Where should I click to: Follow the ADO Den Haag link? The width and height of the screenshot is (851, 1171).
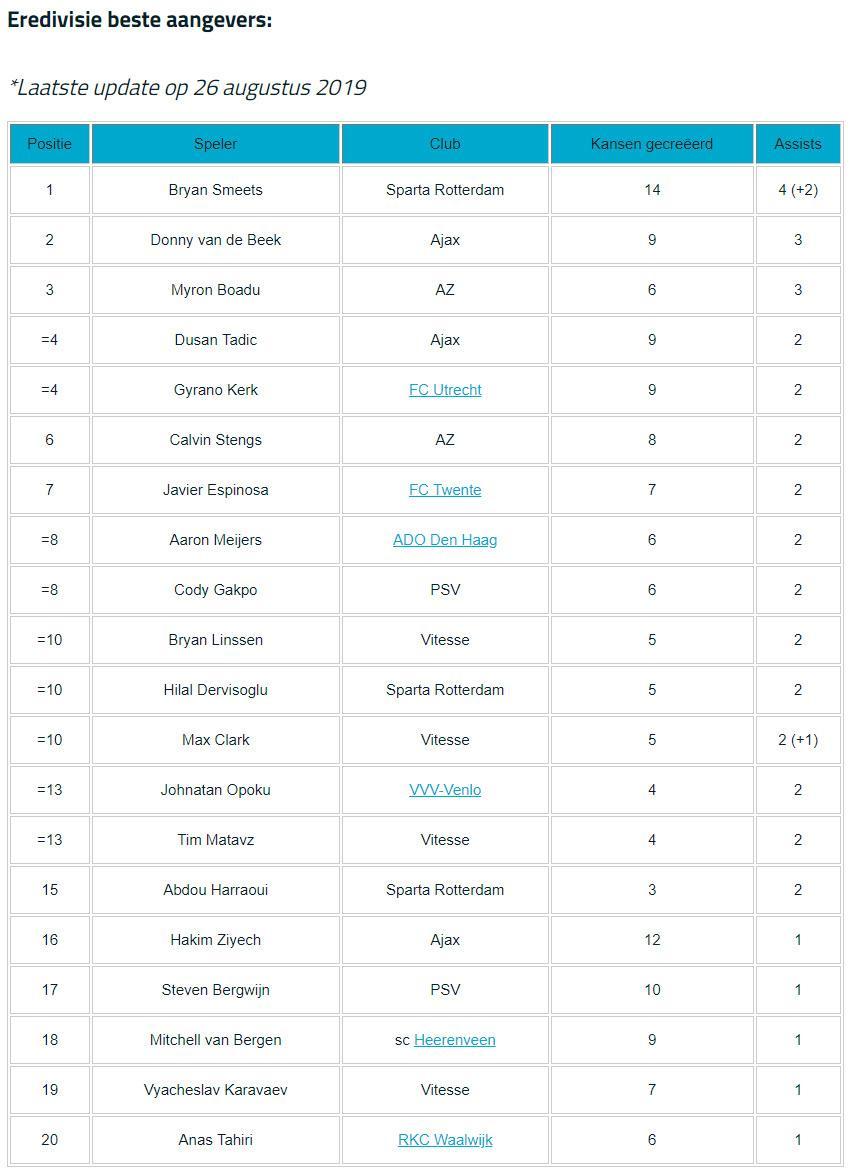coord(445,540)
